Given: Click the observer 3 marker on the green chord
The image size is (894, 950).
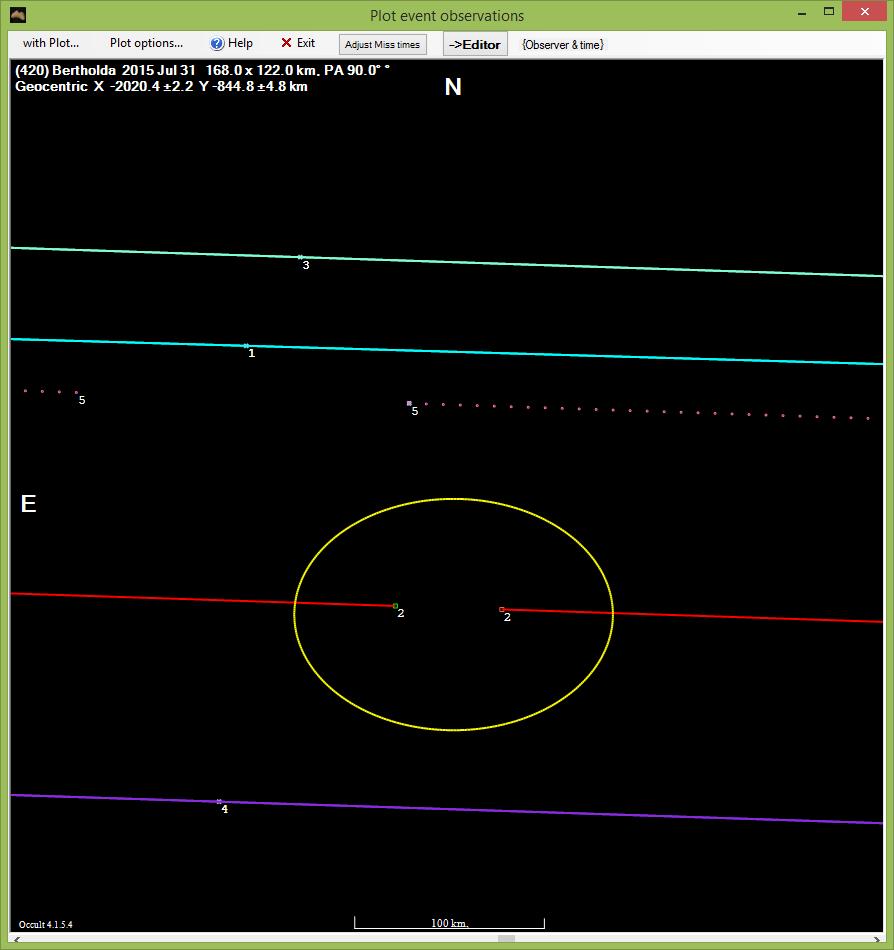Looking at the screenshot, I should pos(300,257).
